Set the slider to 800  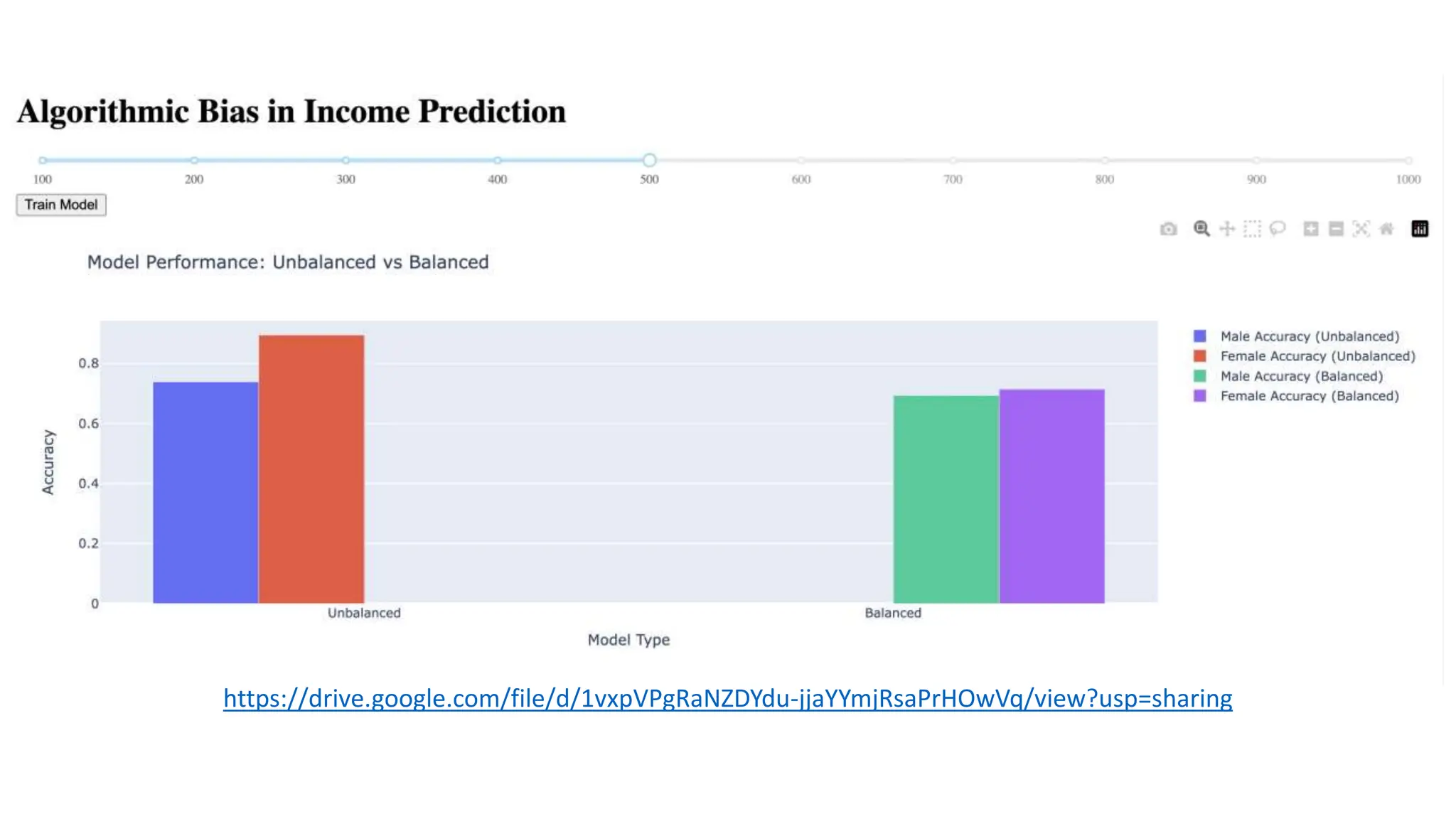[x=1105, y=161]
